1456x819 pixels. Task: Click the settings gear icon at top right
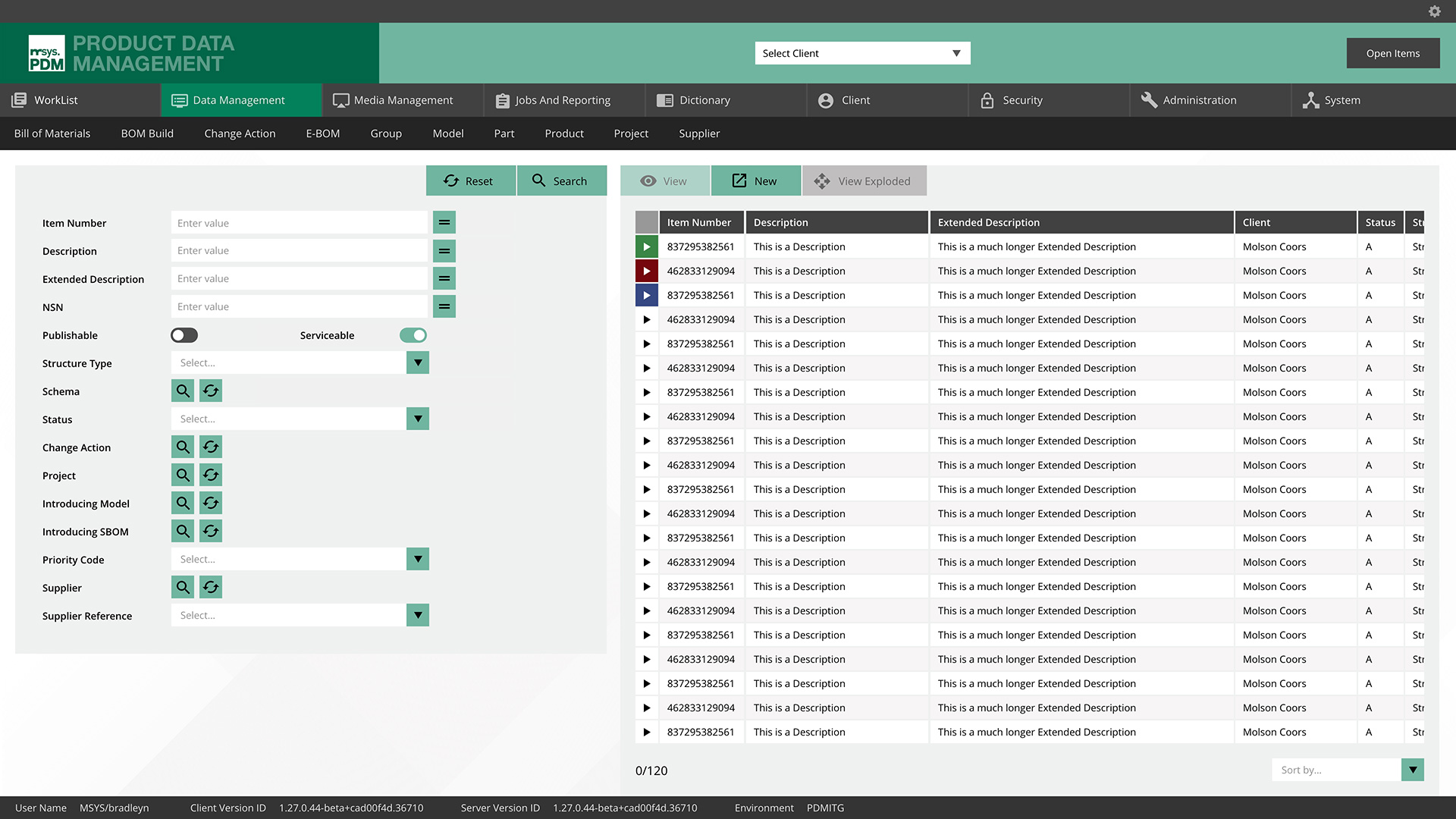click(x=1434, y=11)
